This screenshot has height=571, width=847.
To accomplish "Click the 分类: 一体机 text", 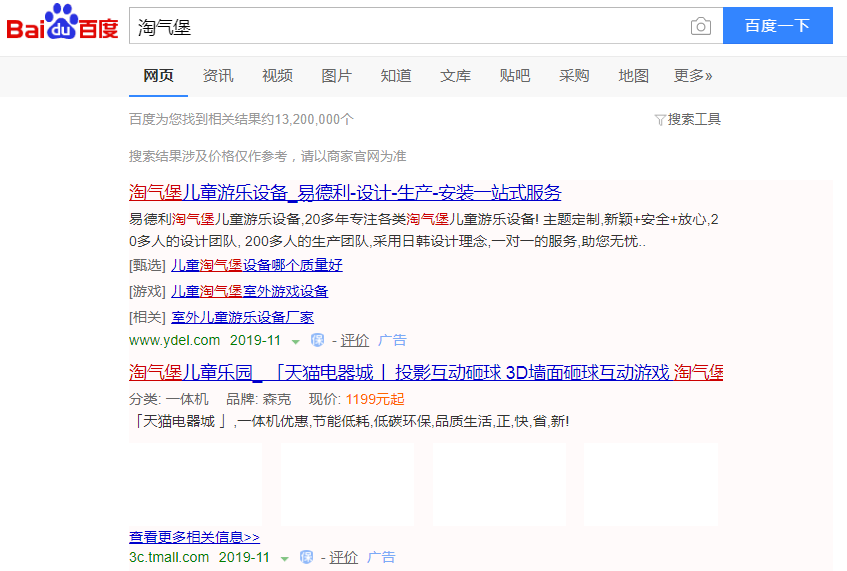I will pos(169,399).
